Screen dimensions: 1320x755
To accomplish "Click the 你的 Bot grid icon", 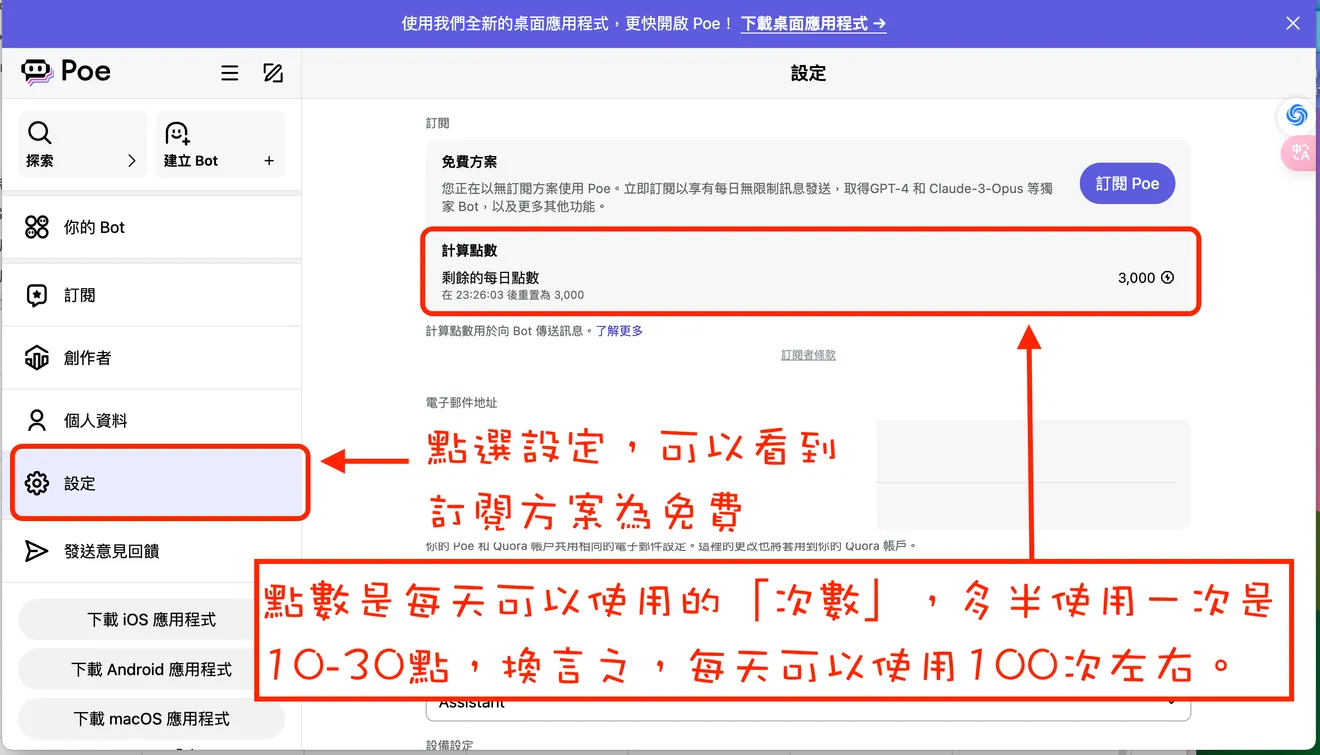I will coord(37,227).
